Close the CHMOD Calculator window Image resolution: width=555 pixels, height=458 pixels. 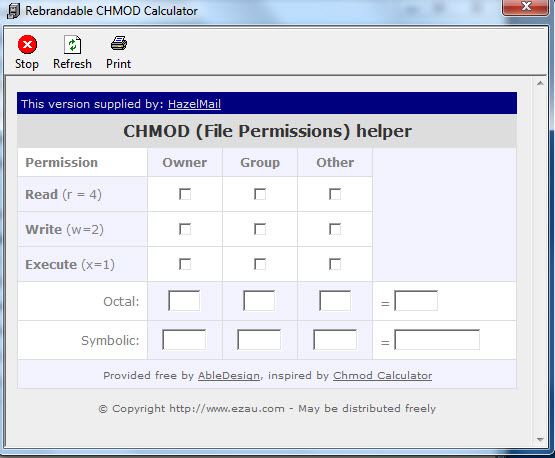click(x=526, y=7)
